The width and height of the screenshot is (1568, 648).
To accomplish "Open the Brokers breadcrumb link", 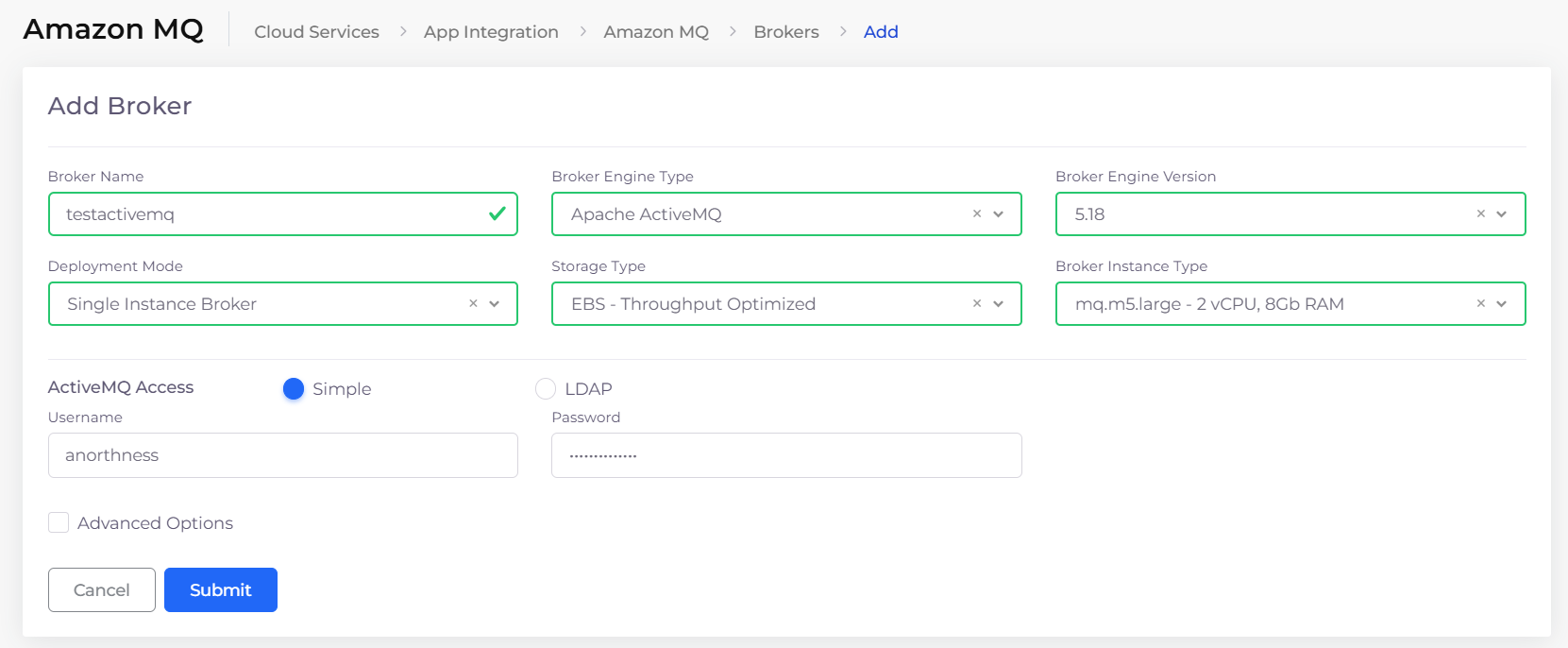I will [785, 32].
